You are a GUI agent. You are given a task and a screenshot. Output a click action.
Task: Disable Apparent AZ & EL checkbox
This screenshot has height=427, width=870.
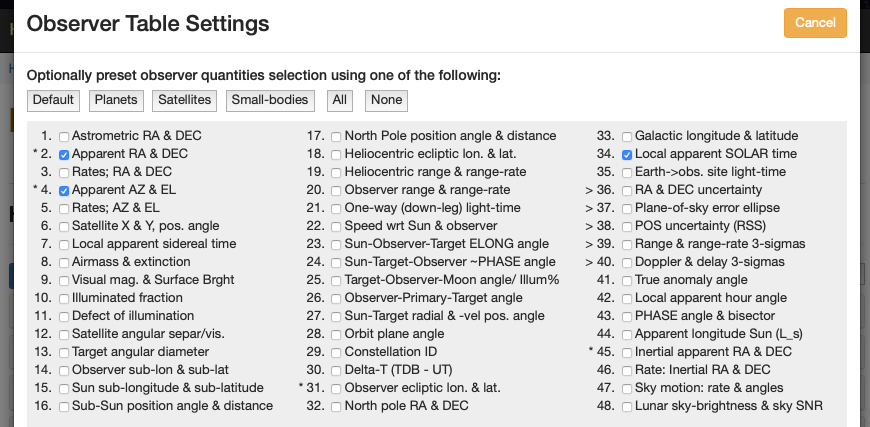64,191
